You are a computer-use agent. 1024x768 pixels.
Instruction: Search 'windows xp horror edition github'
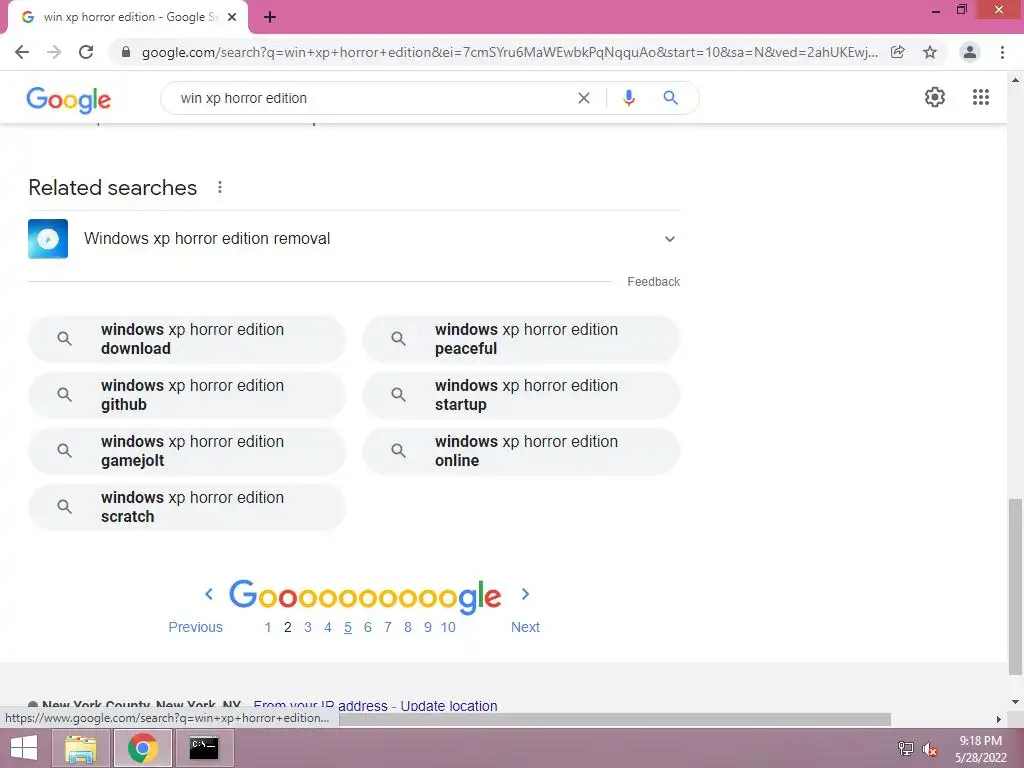coord(187,395)
